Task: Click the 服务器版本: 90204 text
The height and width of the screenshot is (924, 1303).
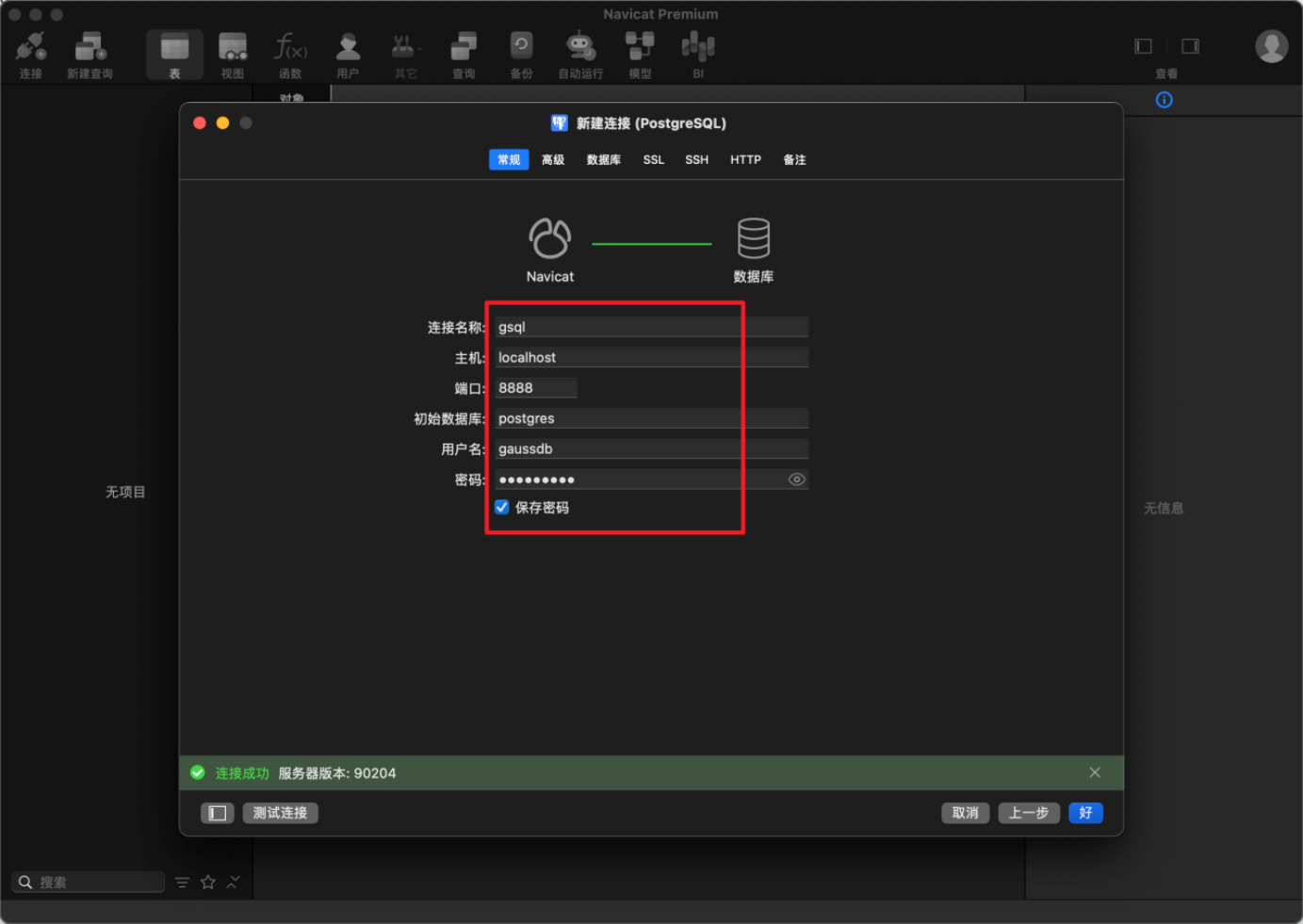Action: click(x=337, y=773)
